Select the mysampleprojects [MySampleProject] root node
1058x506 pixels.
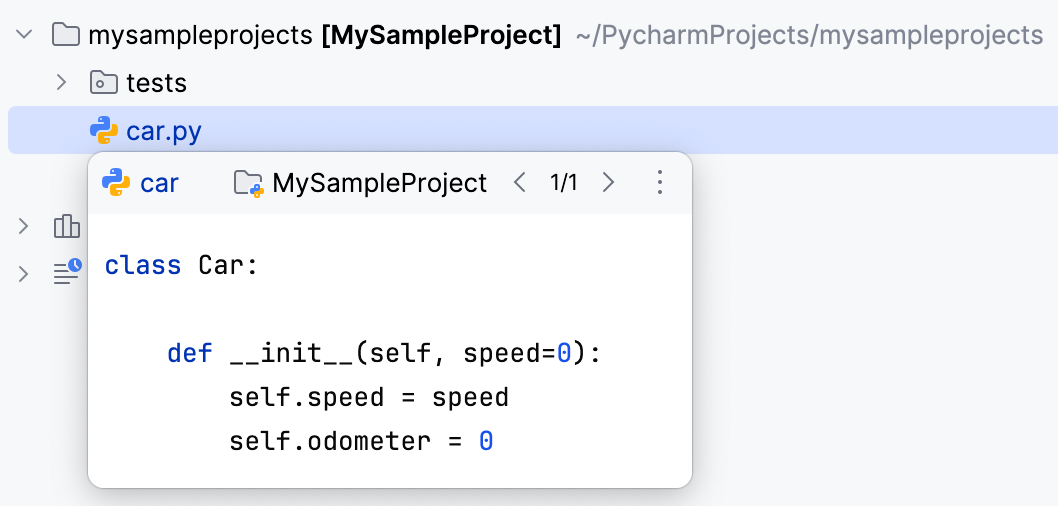click(x=324, y=36)
